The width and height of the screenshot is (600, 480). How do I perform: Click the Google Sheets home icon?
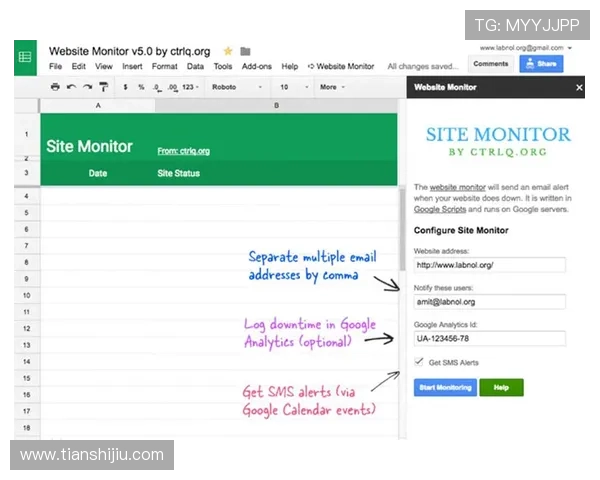[25, 57]
